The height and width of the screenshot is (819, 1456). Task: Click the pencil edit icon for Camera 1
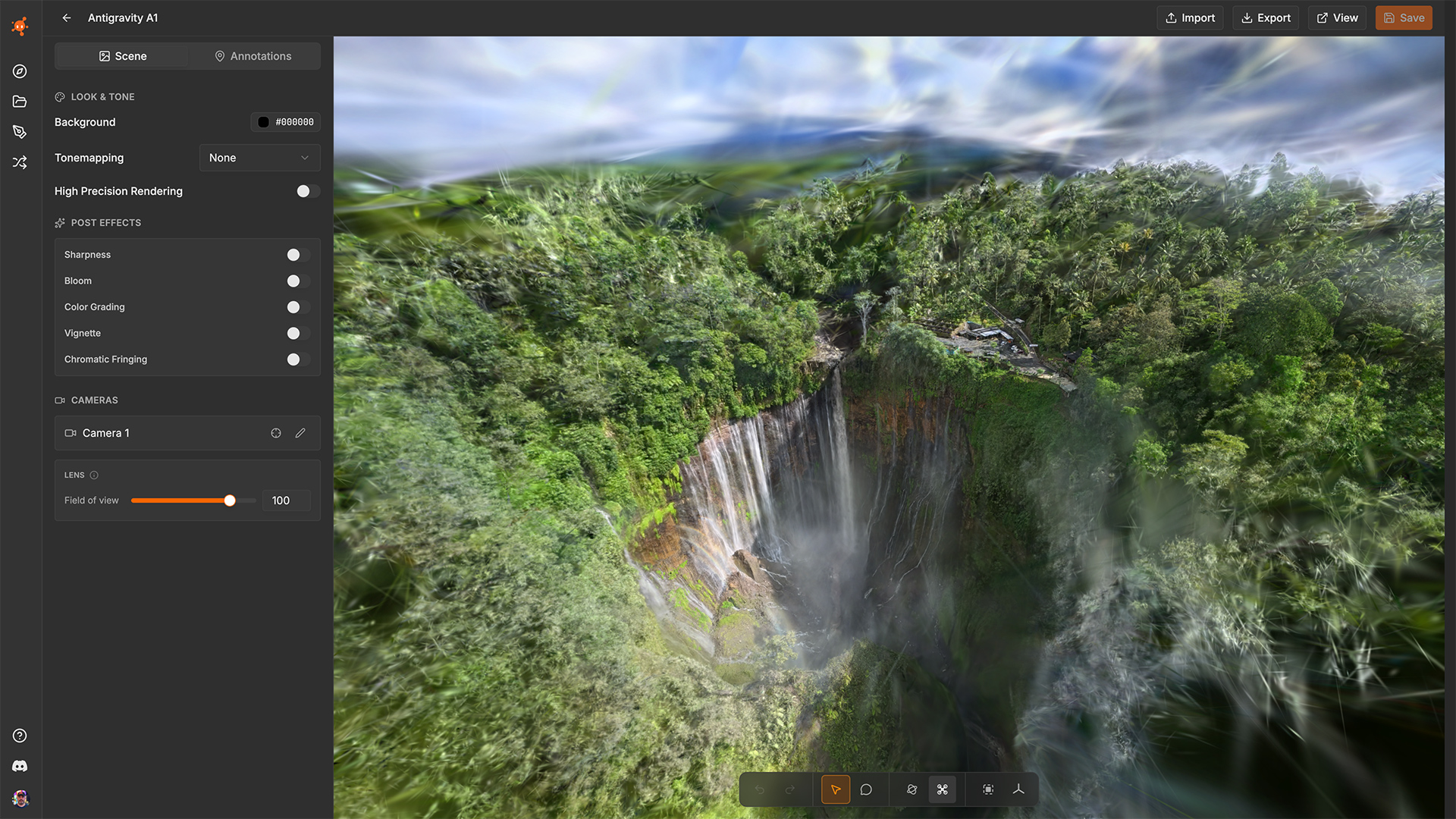click(x=300, y=433)
